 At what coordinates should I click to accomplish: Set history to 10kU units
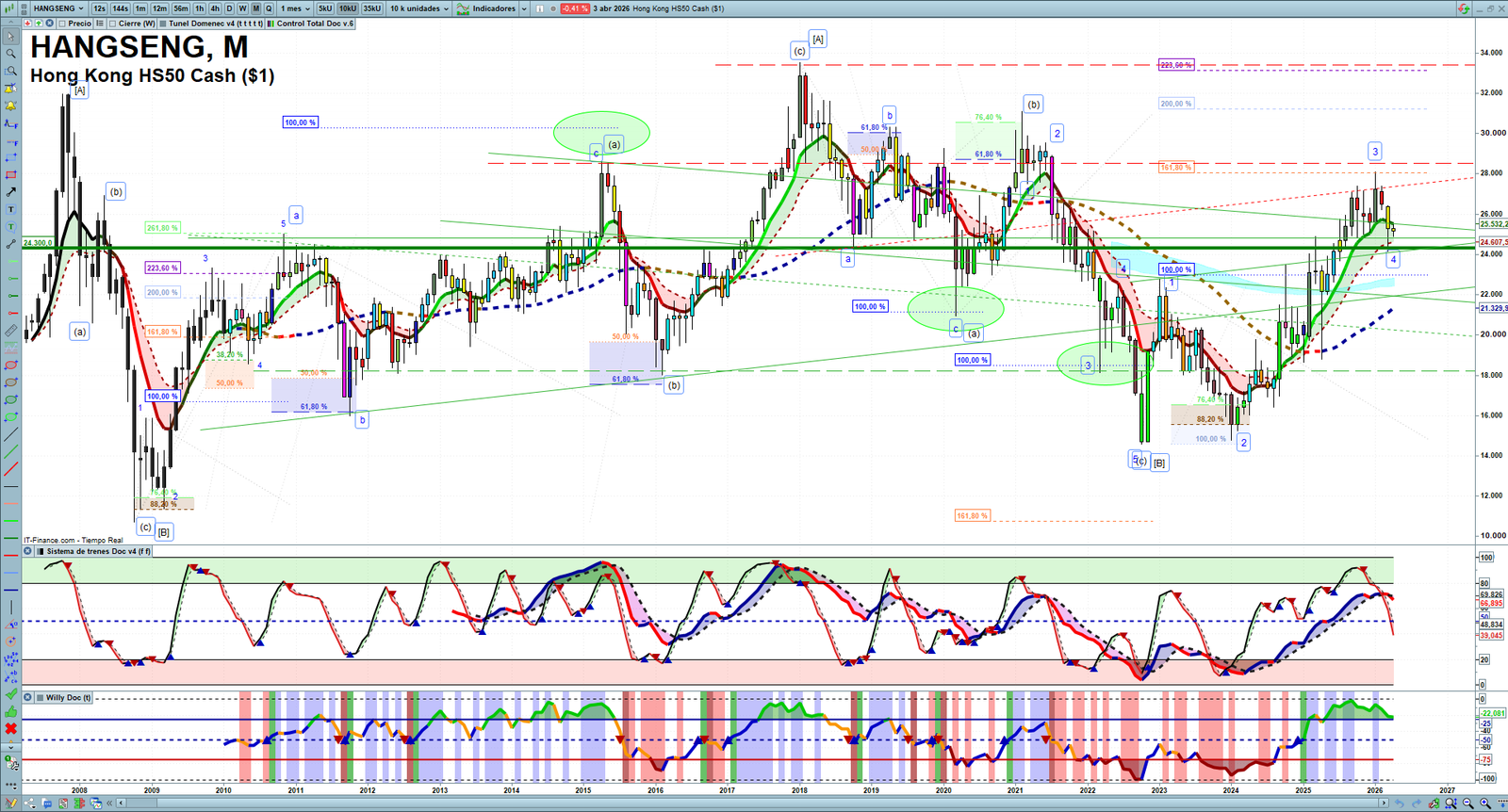[x=348, y=8]
